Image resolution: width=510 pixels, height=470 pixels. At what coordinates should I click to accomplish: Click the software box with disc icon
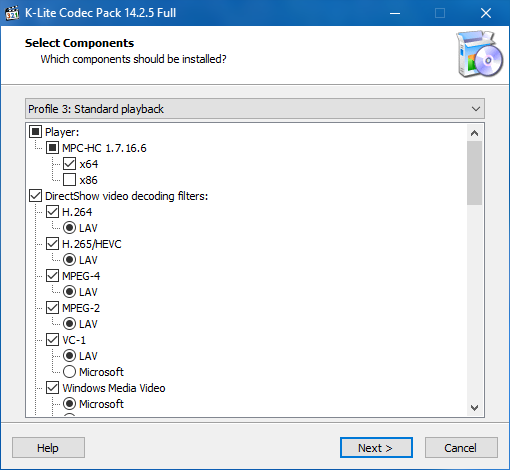479,54
